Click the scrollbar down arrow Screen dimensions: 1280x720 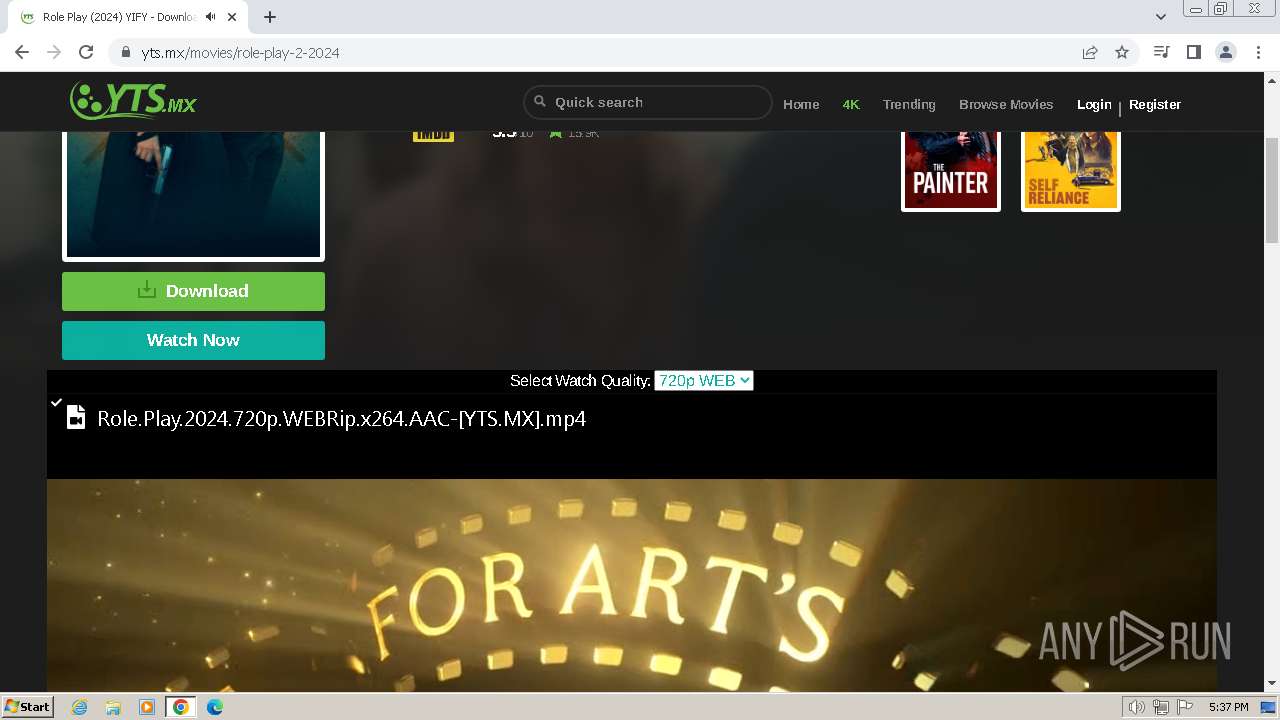click(1272, 684)
